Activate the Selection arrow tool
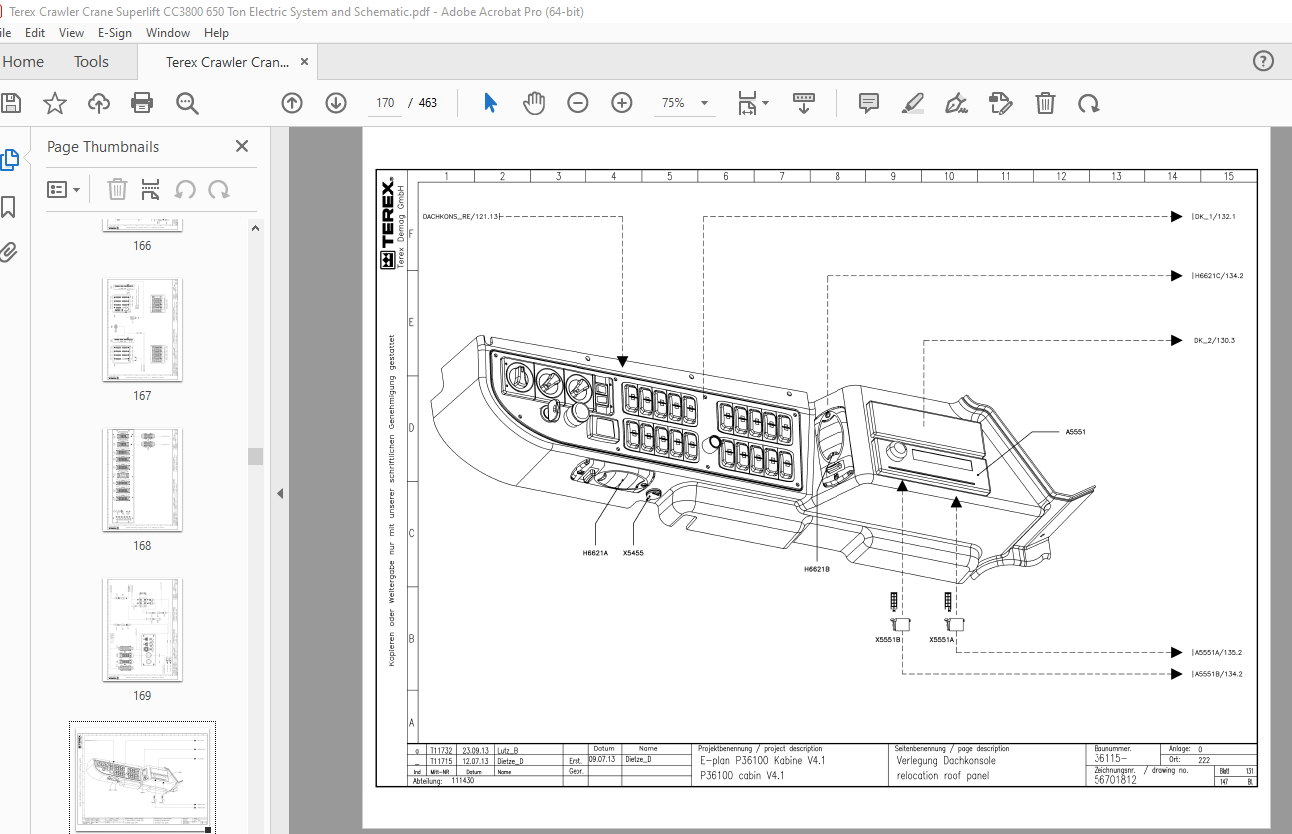1292x834 pixels. (x=490, y=103)
